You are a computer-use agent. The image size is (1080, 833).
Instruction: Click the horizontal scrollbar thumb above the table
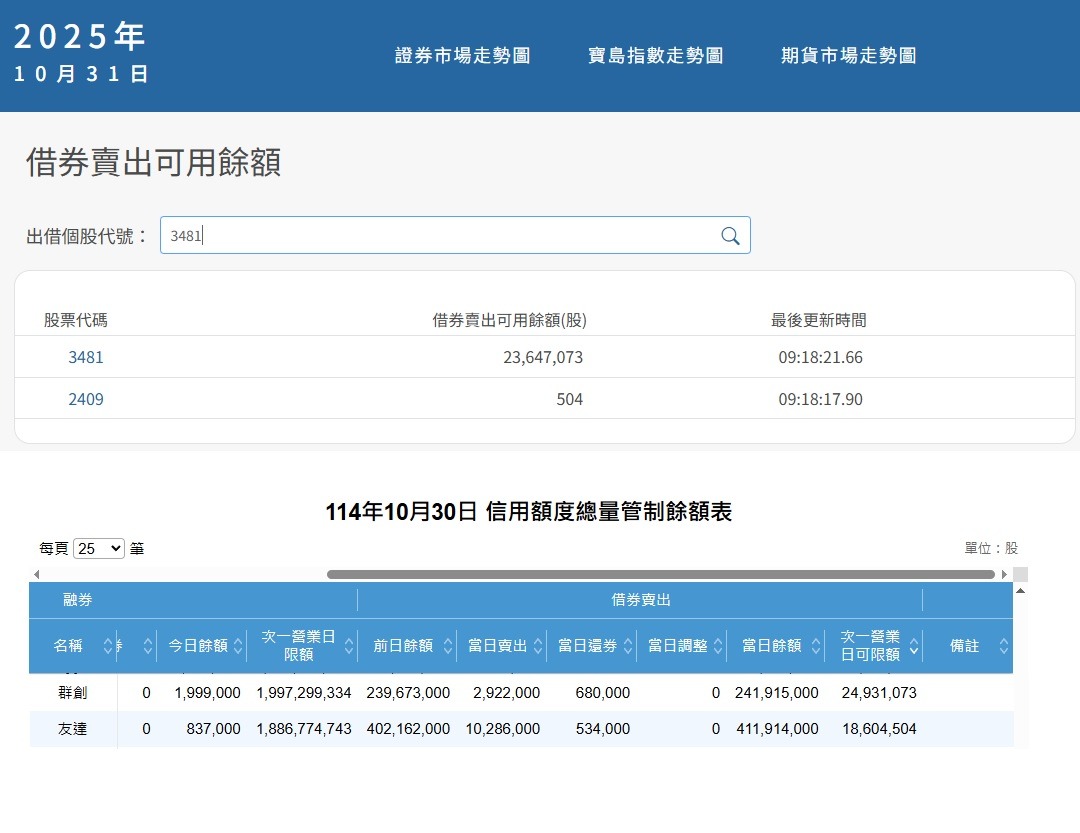click(660, 575)
